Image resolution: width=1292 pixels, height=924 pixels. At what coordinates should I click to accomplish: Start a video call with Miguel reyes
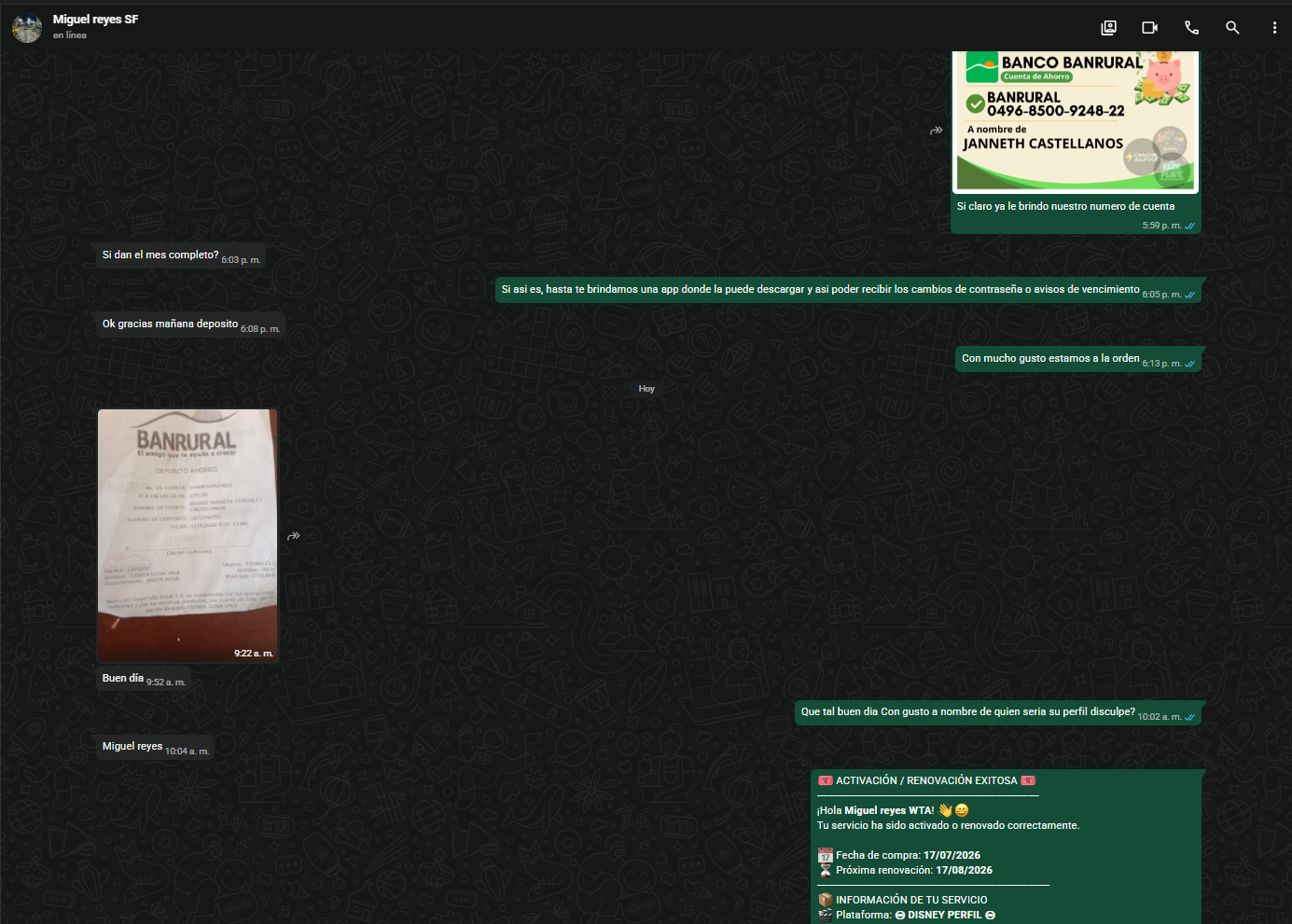(x=1150, y=28)
